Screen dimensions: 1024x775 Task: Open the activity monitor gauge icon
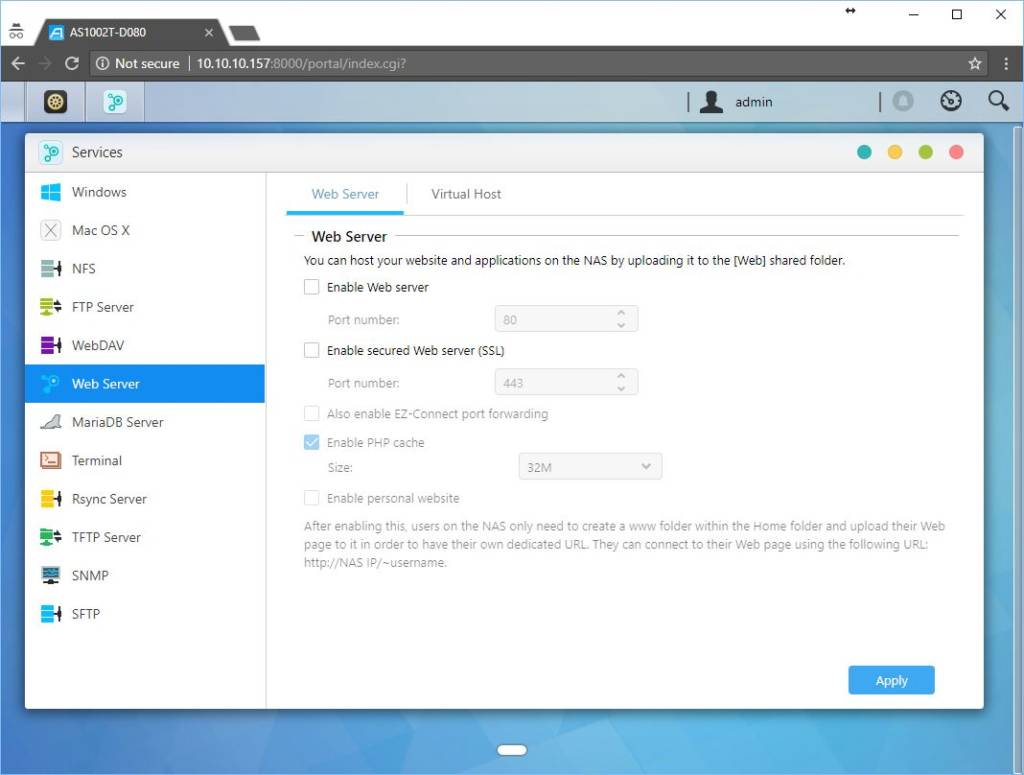pos(951,101)
